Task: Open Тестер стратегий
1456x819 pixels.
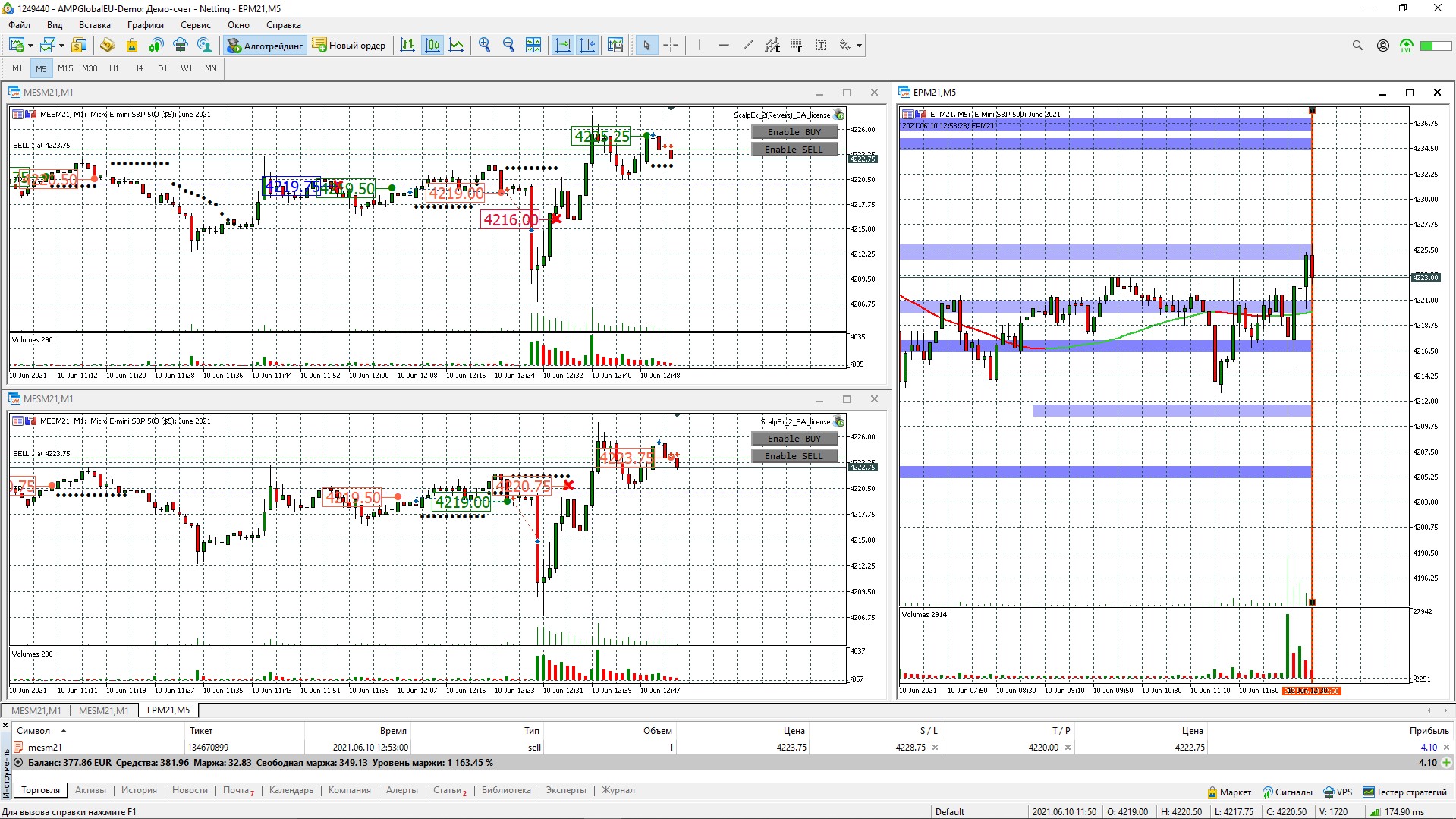Action: coord(1405,792)
